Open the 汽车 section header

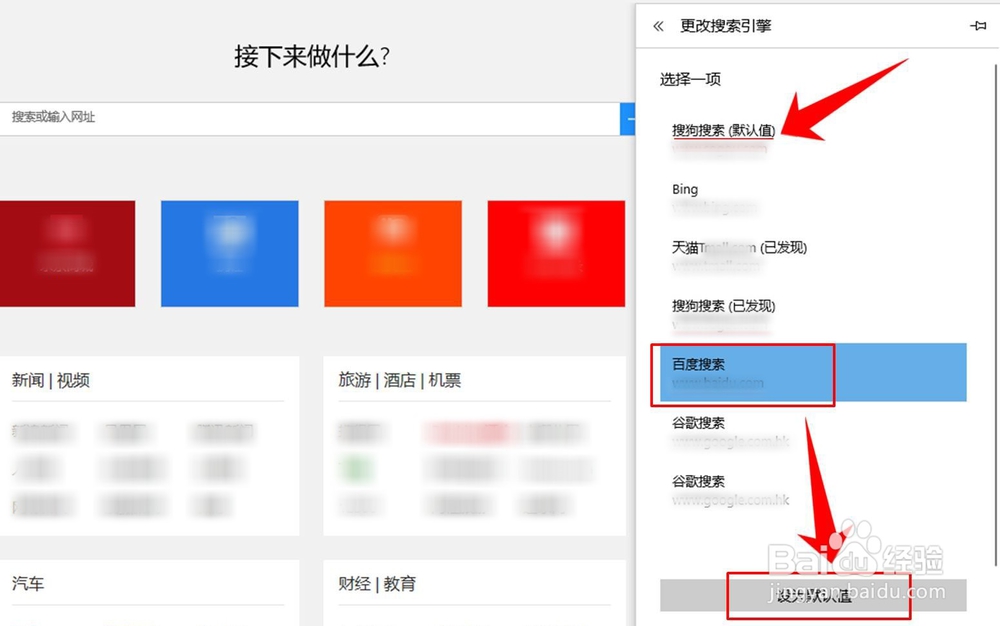point(28,583)
